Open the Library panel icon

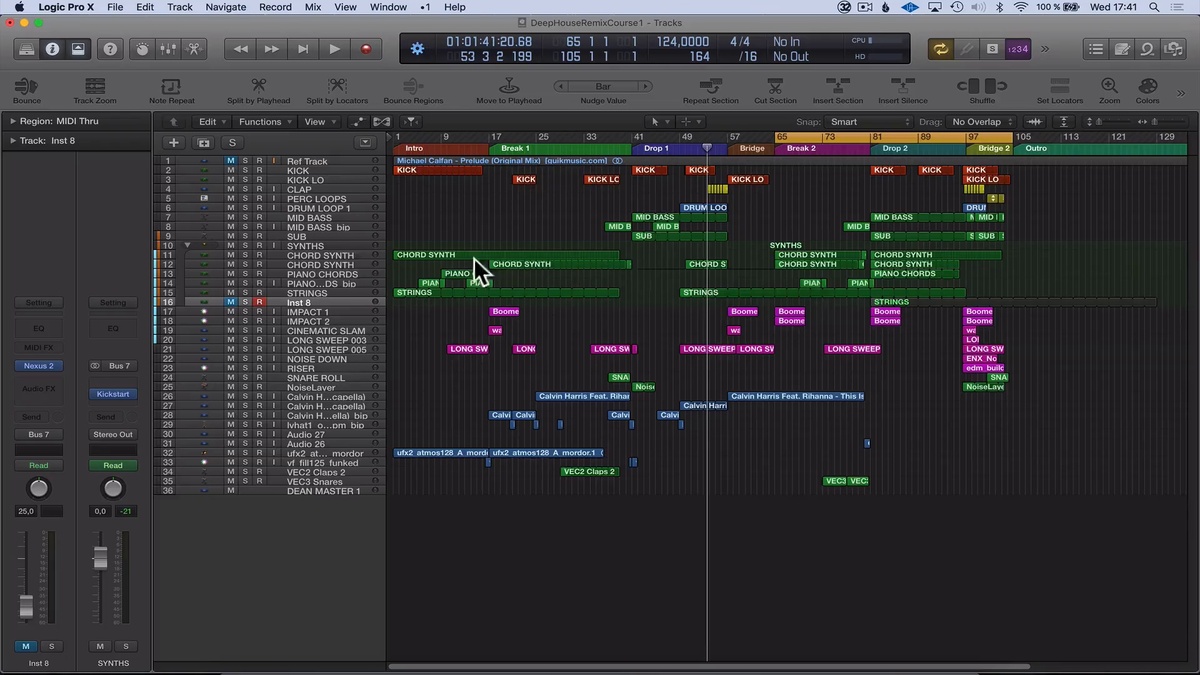(x=27, y=49)
